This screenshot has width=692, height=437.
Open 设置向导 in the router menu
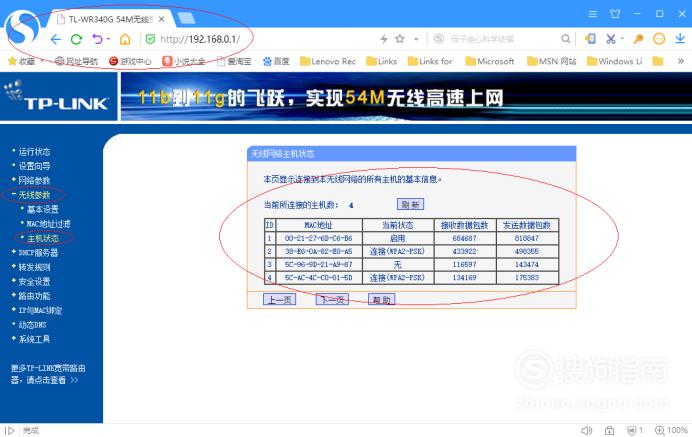click(34, 166)
